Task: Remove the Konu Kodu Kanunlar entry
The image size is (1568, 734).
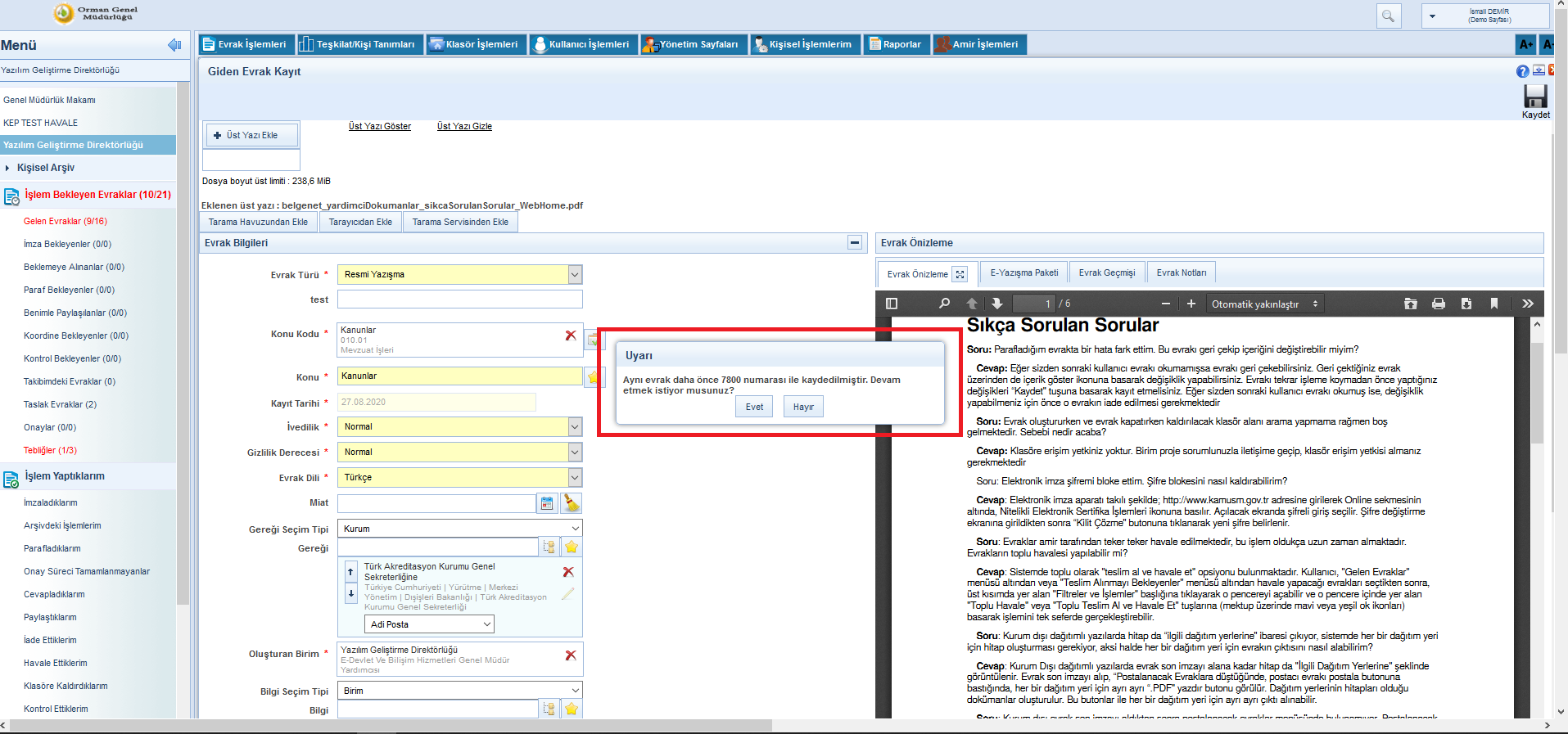Action: [571, 335]
